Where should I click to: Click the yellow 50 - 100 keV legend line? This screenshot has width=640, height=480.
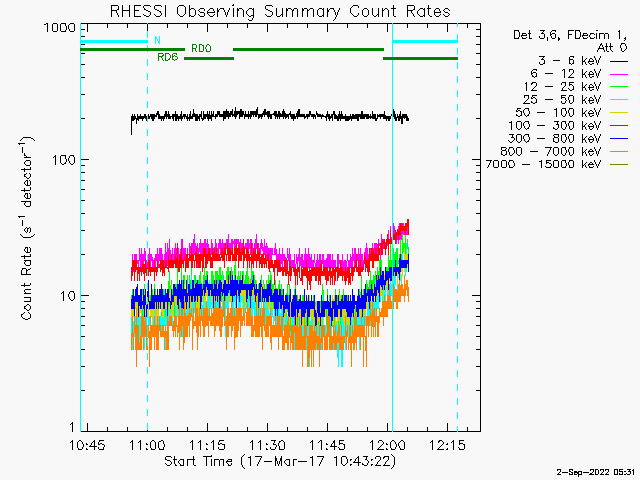click(x=619, y=113)
